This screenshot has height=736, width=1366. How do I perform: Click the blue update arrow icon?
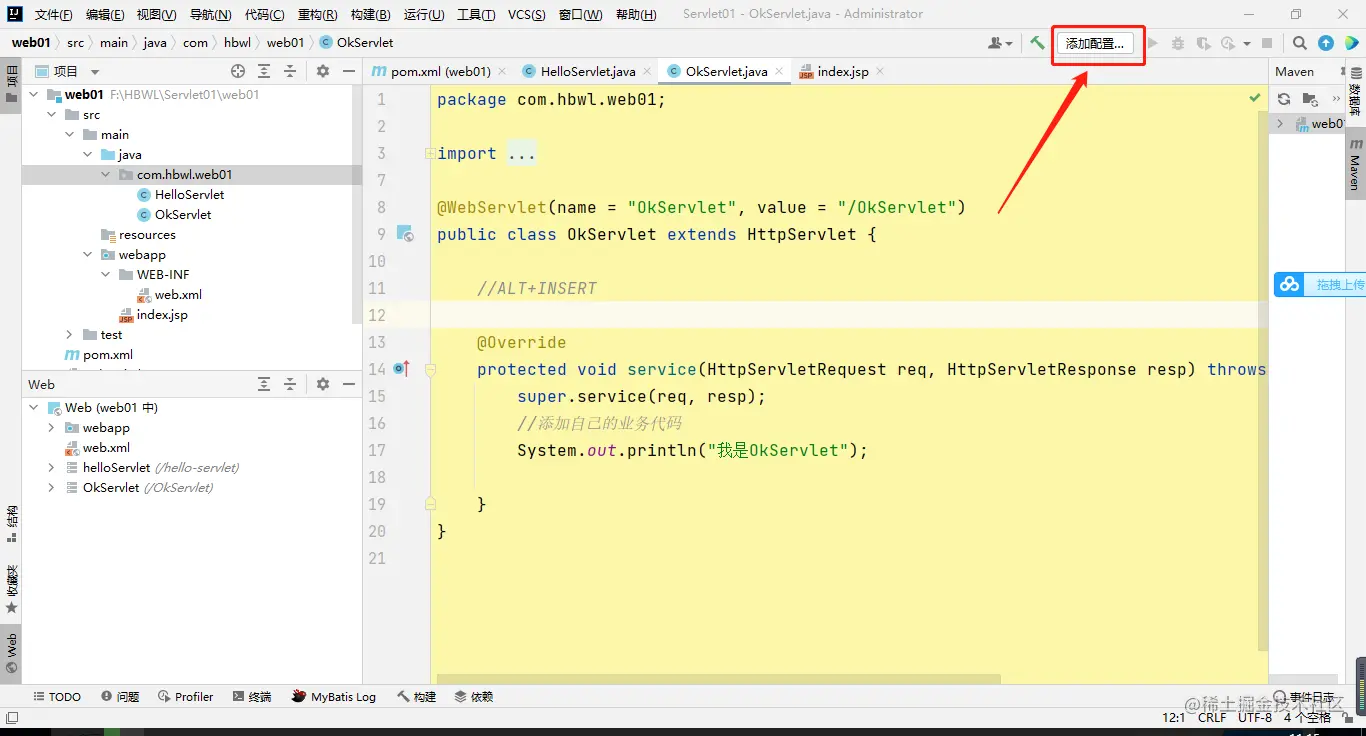click(1326, 43)
